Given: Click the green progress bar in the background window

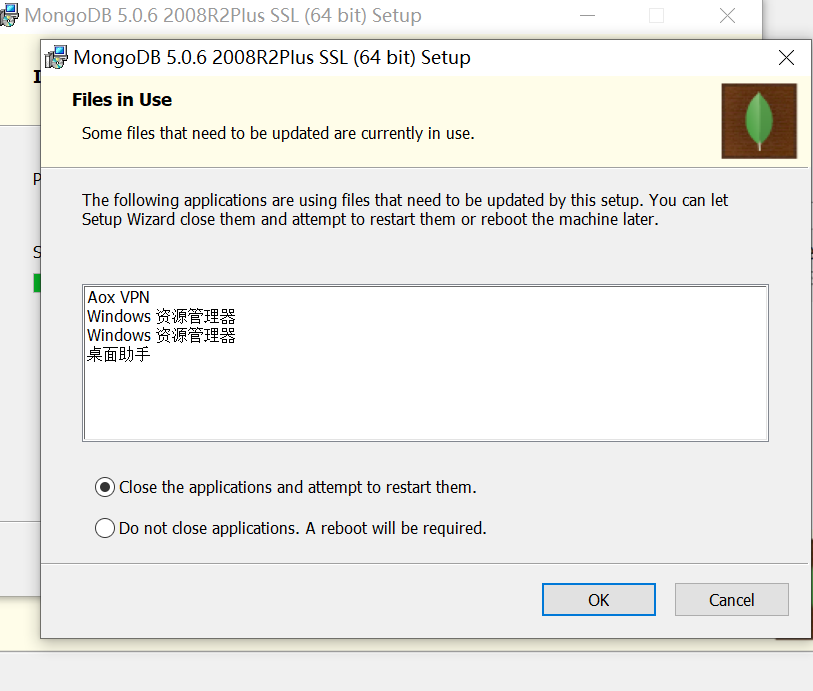Looking at the screenshot, I should pyautogui.click(x=37, y=283).
